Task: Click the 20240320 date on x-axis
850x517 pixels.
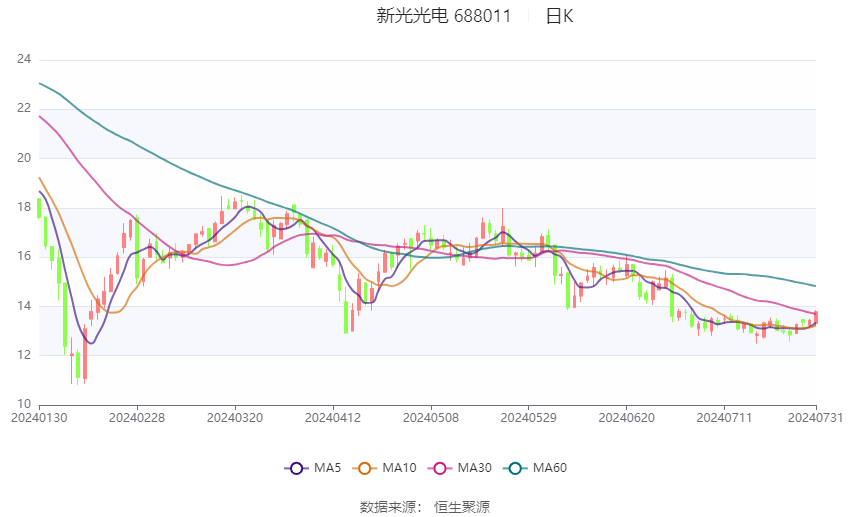Action: click(x=234, y=417)
